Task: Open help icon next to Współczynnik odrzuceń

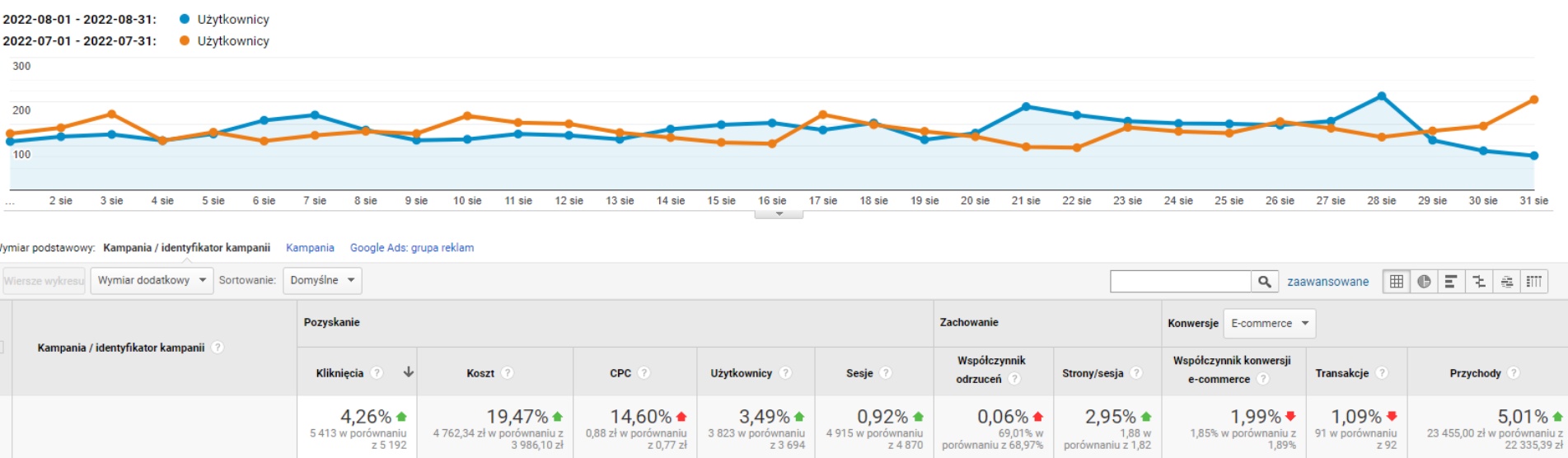Action: (x=1015, y=379)
